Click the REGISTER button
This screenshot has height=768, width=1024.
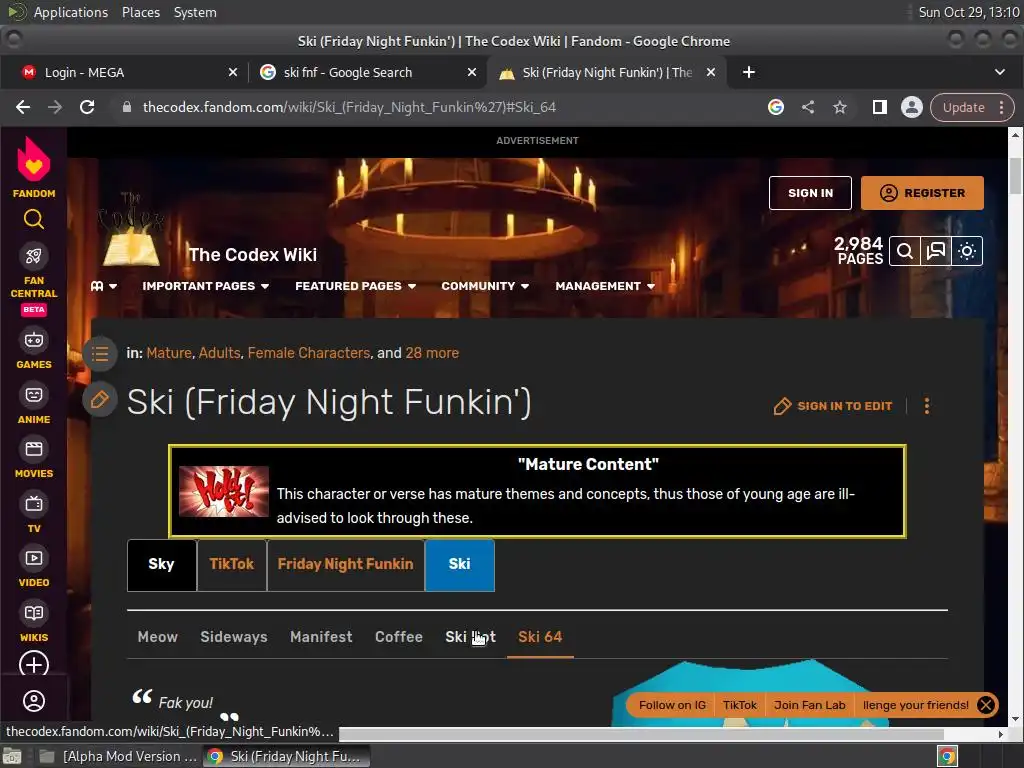click(x=922, y=193)
